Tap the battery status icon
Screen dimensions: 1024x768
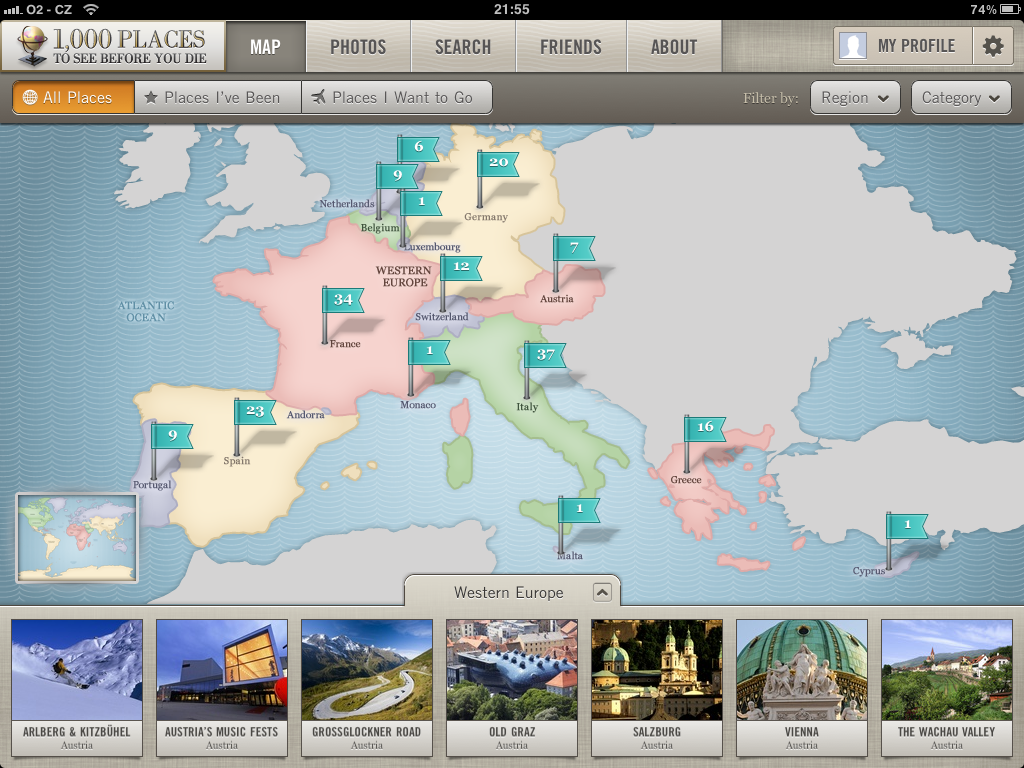click(1010, 9)
